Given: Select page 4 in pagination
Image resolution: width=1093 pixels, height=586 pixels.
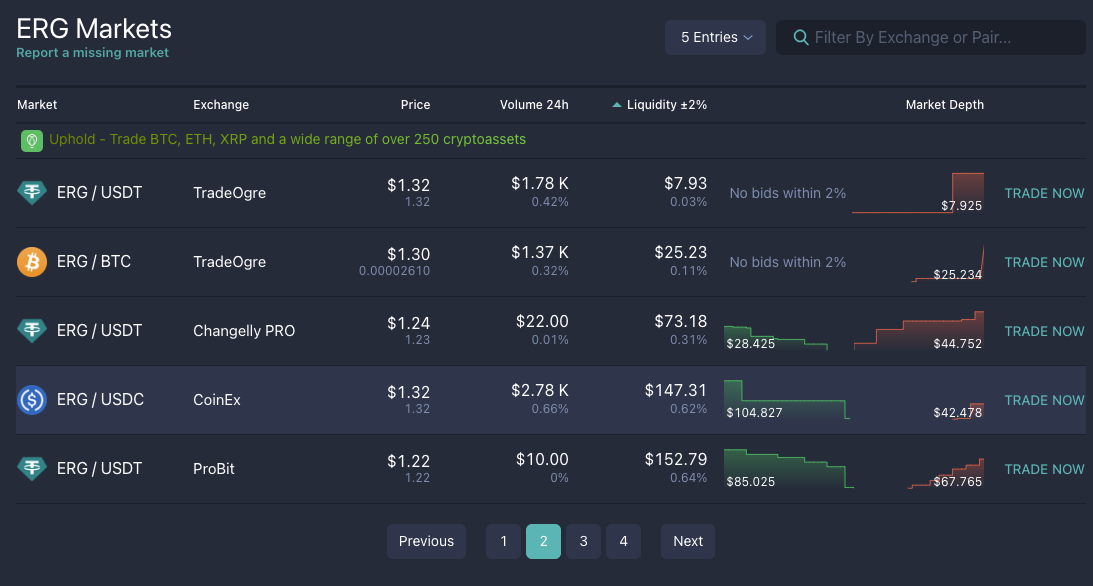Looking at the screenshot, I should point(623,541).
